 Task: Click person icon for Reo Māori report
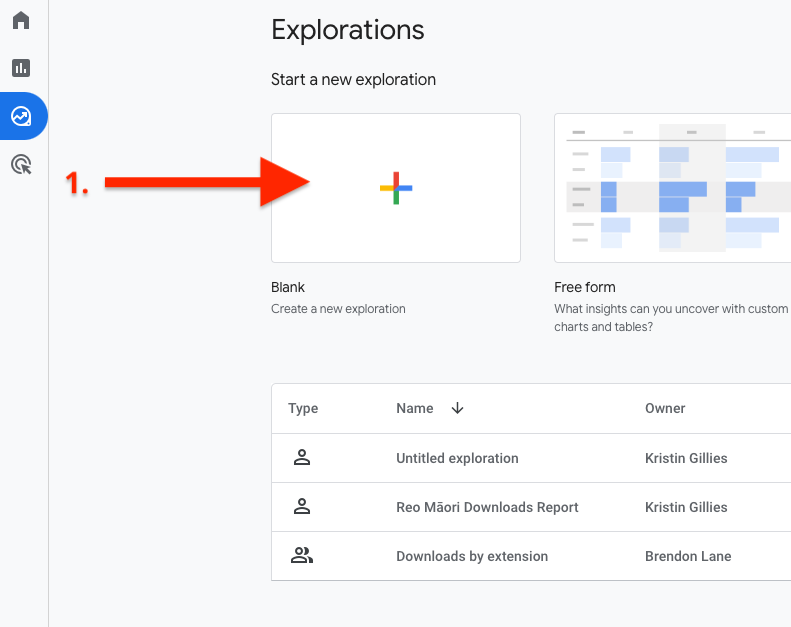click(x=302, y=507)
